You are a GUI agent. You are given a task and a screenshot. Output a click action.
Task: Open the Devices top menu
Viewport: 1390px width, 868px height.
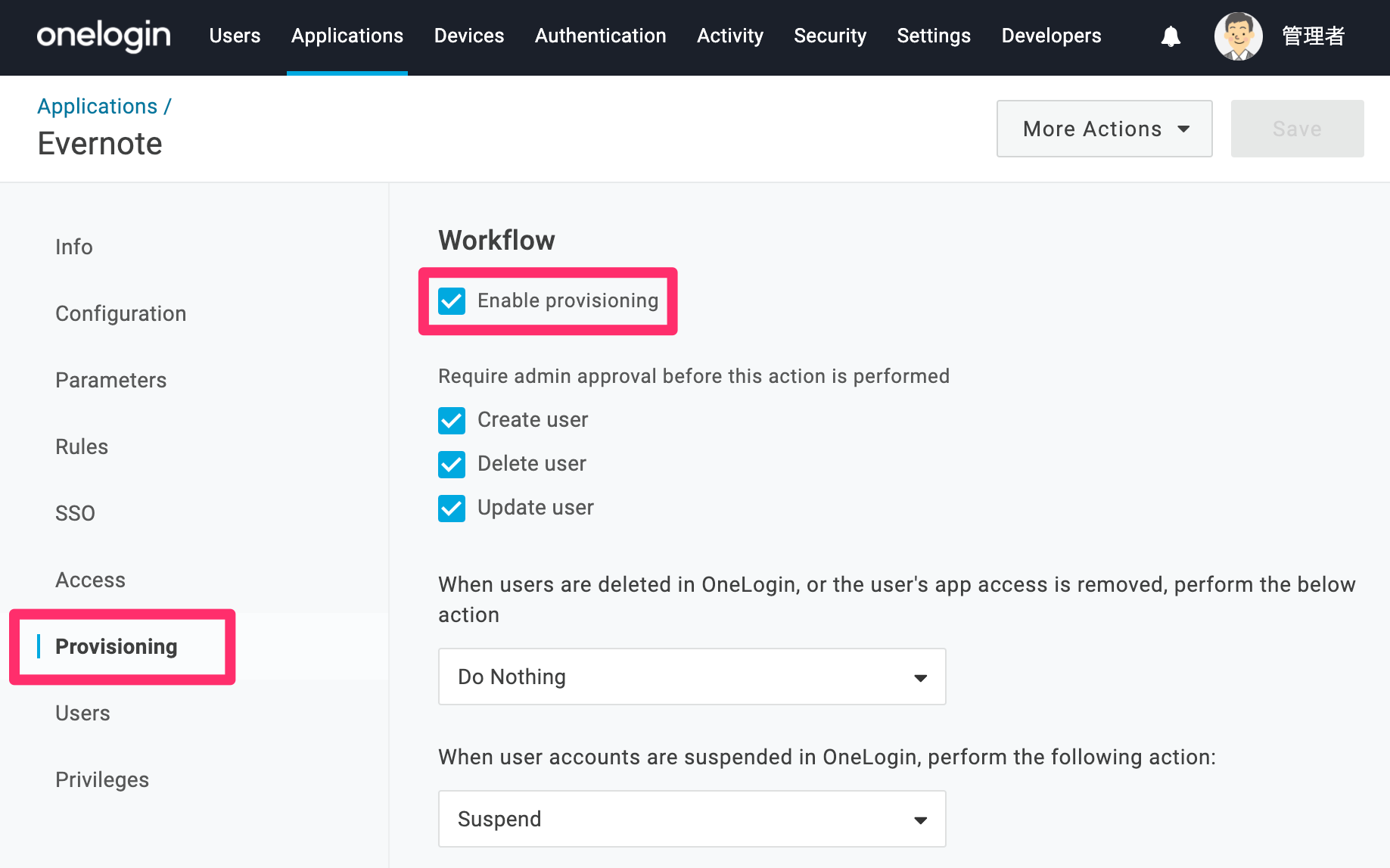coord(469,36)
